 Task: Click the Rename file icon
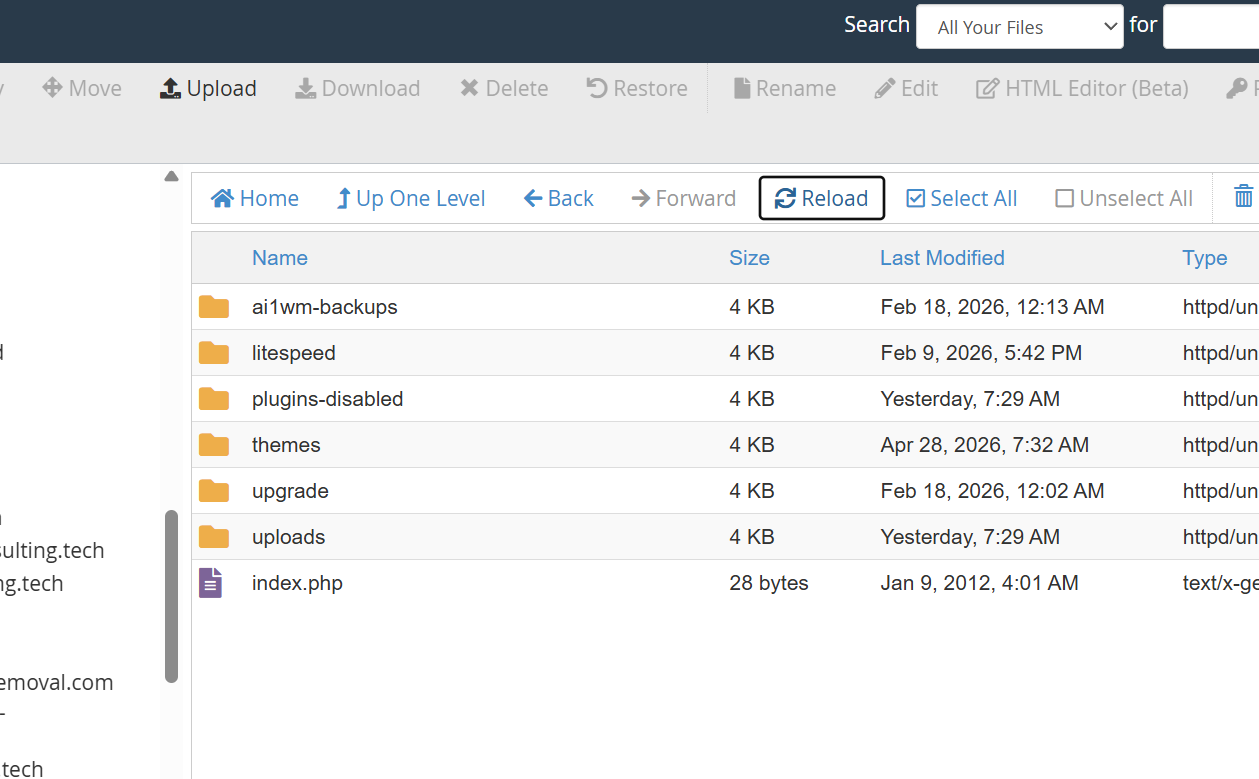click(742, 88)
